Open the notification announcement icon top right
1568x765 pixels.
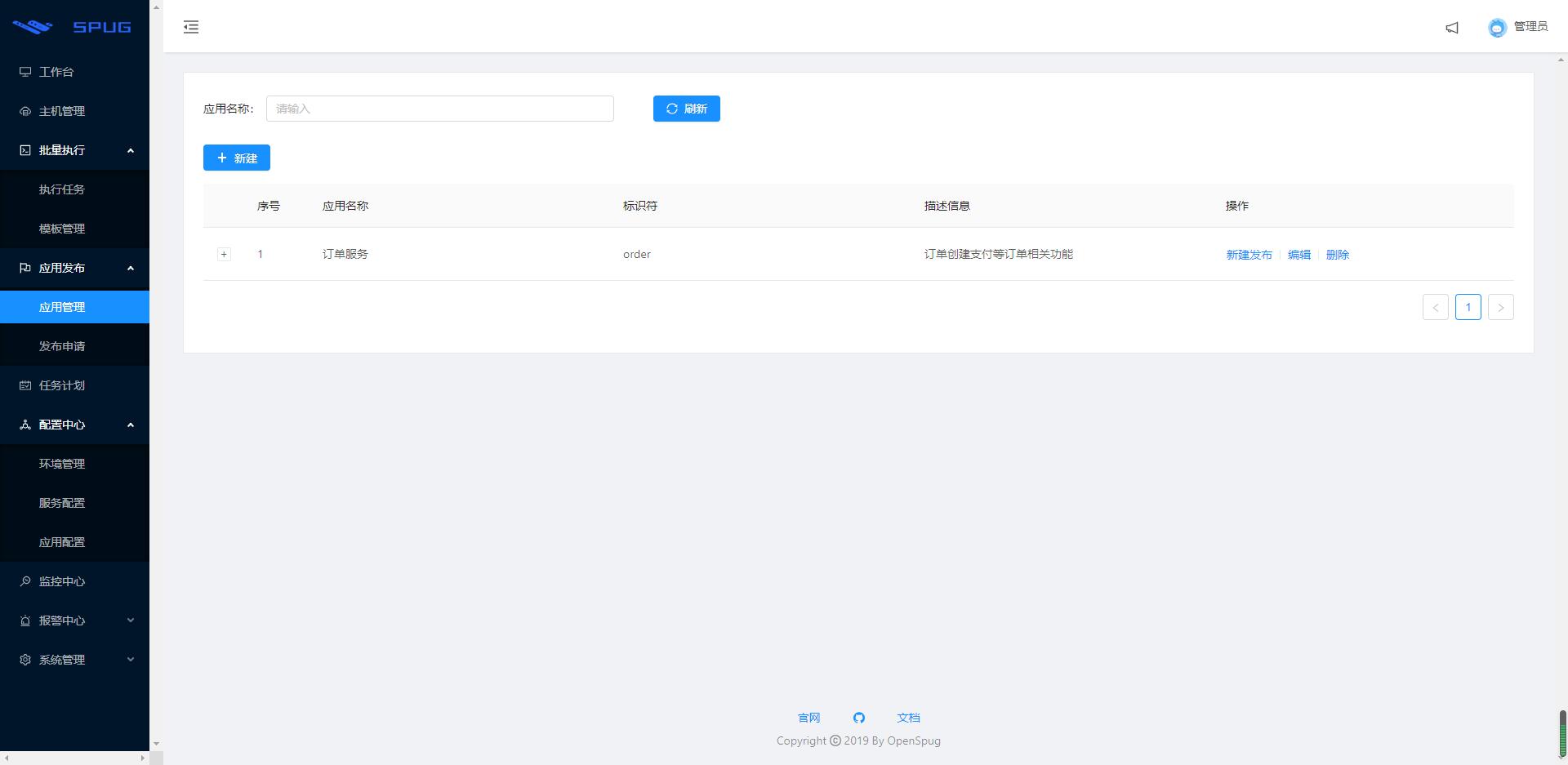[x=1452, y=28]
